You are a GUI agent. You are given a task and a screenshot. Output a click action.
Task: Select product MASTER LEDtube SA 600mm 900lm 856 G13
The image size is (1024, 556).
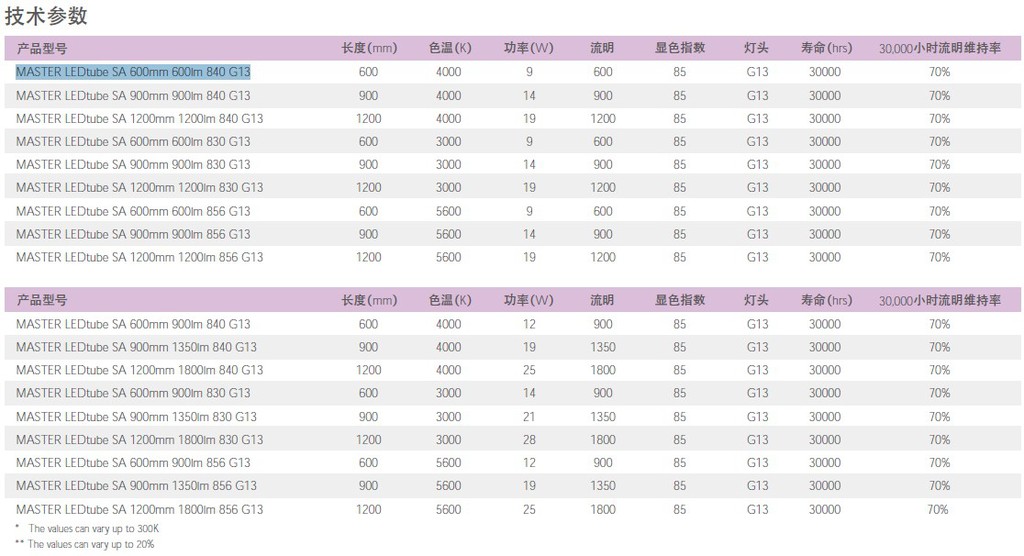[133, 463]
